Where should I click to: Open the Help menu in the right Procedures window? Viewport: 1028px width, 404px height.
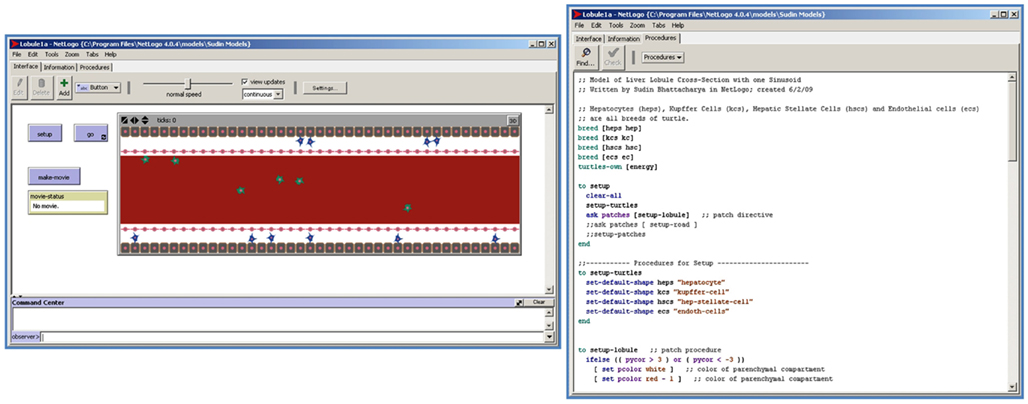(678, 25)
